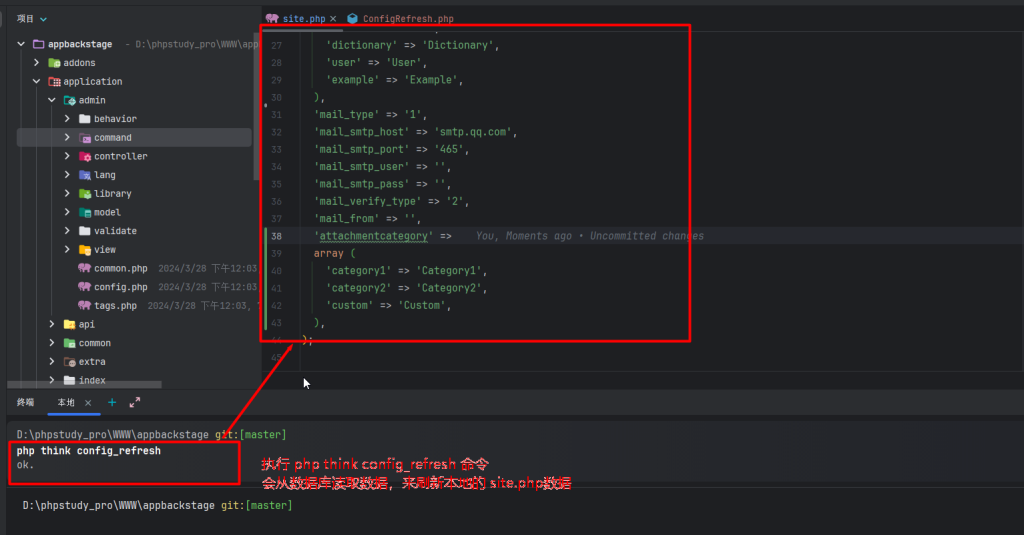Click the controller folder icon
Screen dimensions: 1024x535
(x=85, y=157)
